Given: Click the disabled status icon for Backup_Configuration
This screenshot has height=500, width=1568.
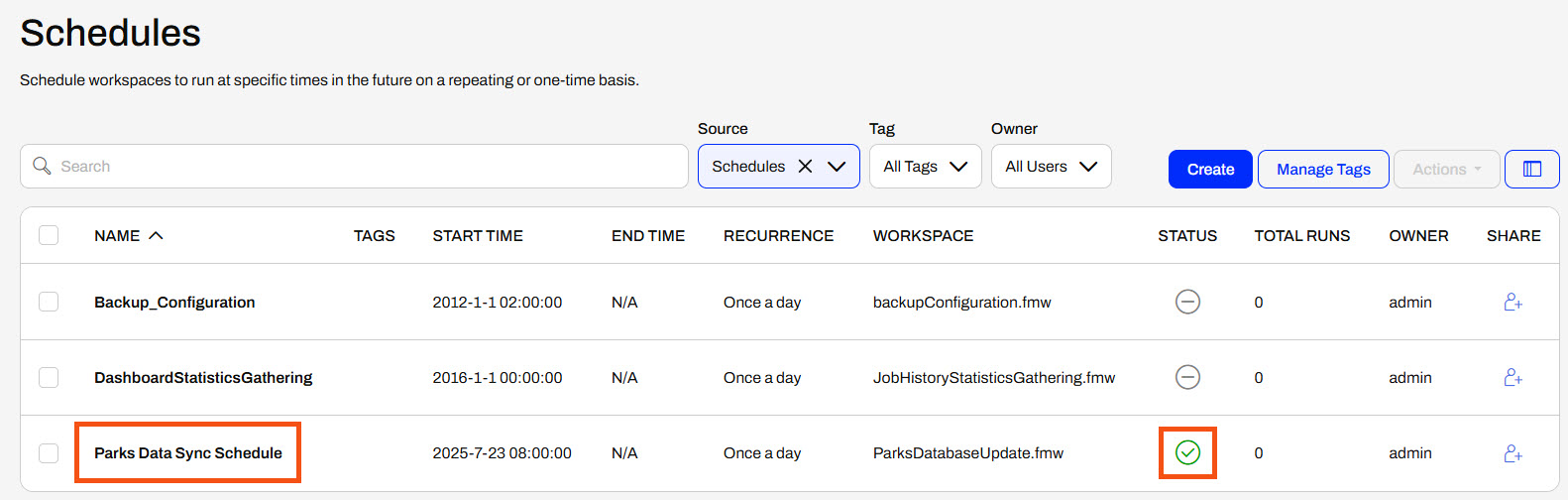Looking at the screenshot, I should click(x=1187, y=302).
